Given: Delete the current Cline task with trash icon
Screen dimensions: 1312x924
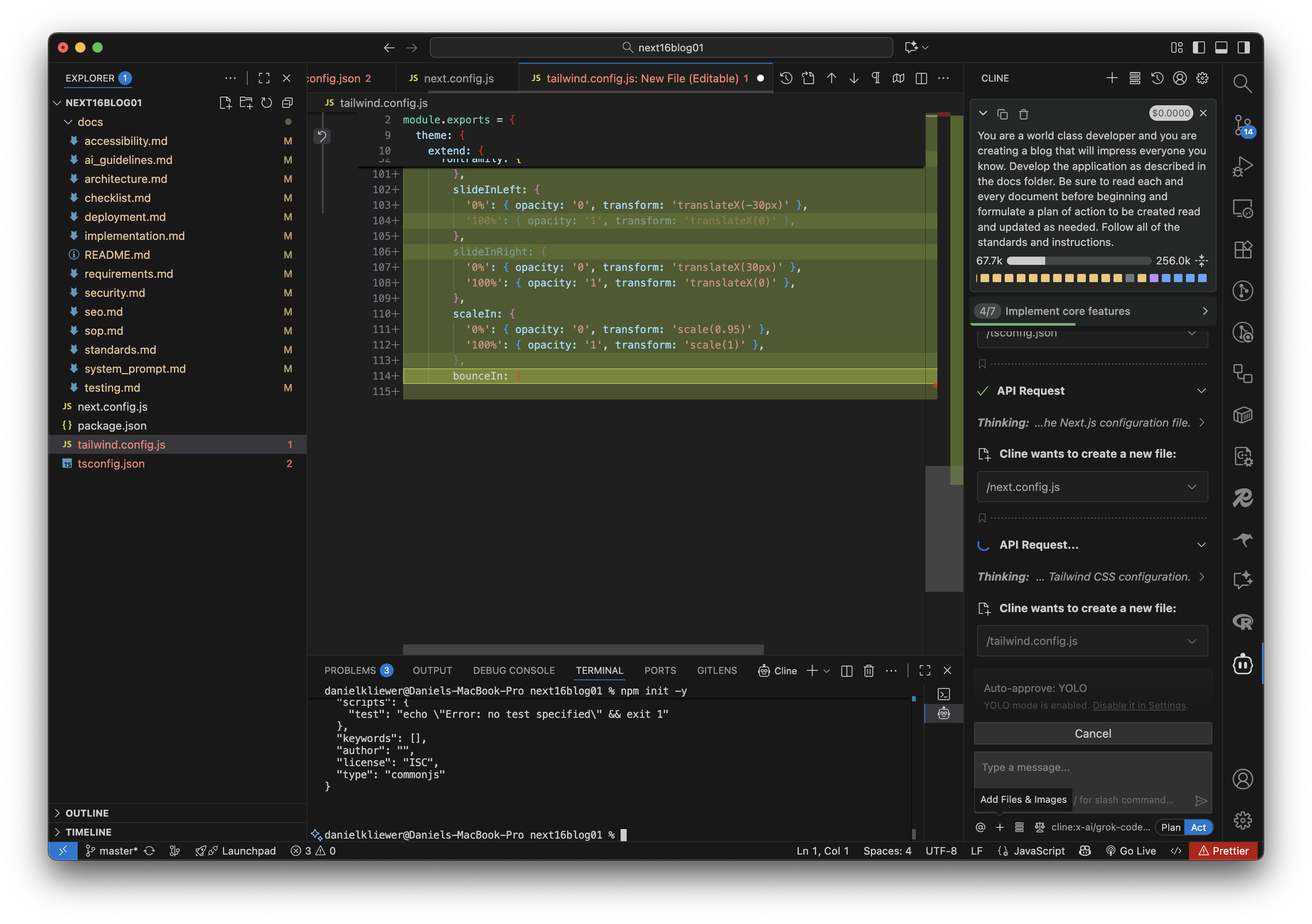Looking at the screenshot, I should (x=1023, y=114).
